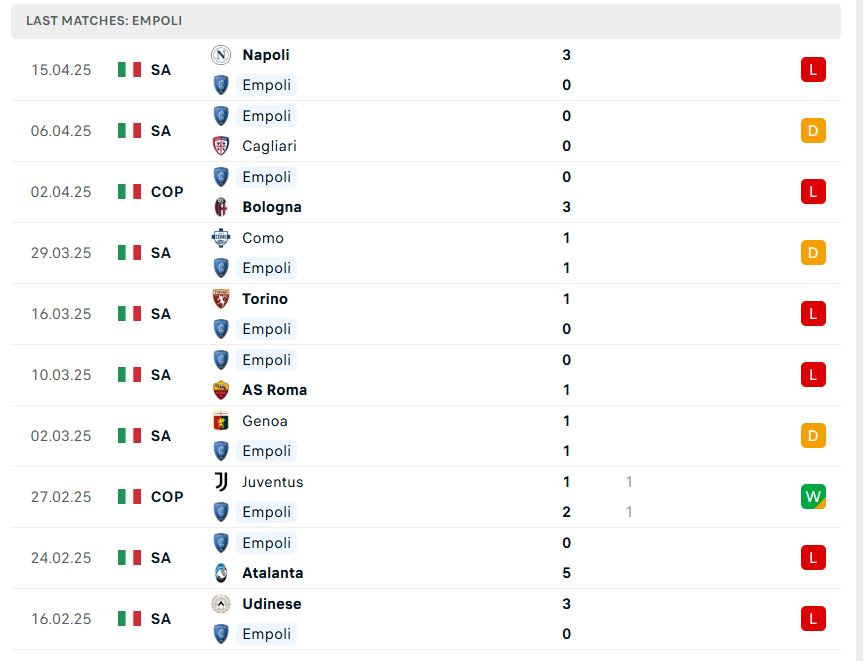
Task: Click the Juventus club logo icon
Action: pyautogui.click(x=221, y=482)
